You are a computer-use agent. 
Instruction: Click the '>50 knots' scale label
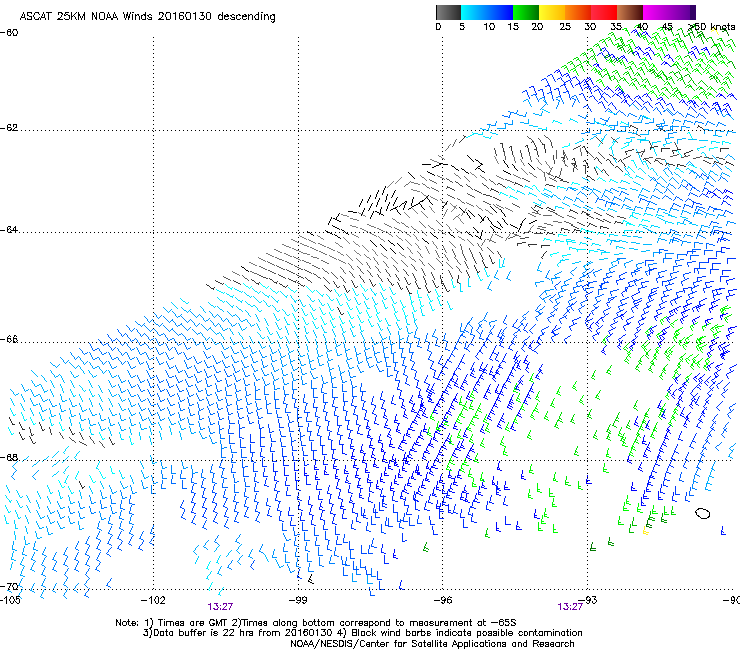click(x=711, y=26)
